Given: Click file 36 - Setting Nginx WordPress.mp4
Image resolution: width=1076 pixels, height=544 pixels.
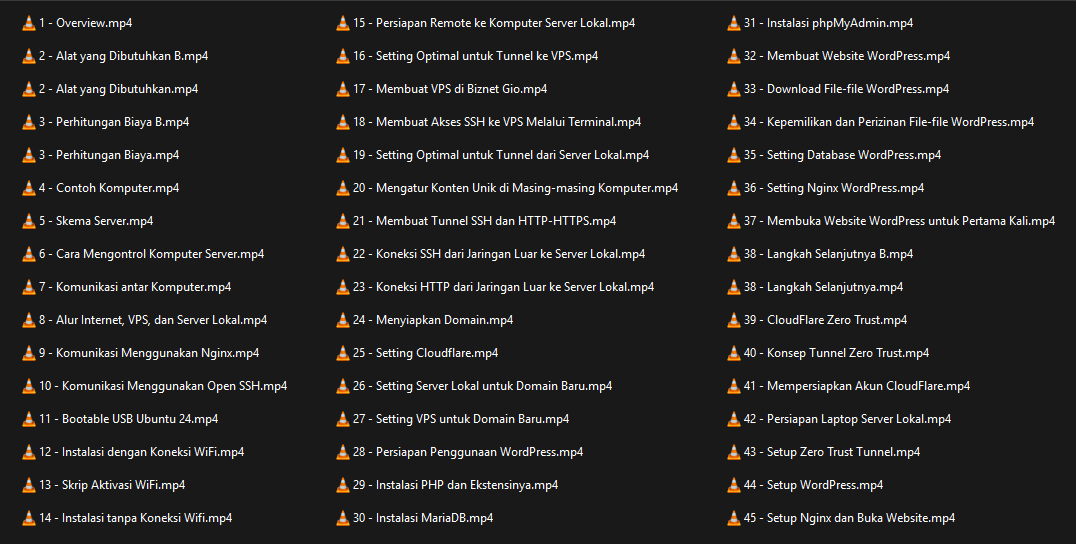Looking at the screenshot, I should [833, 188].
